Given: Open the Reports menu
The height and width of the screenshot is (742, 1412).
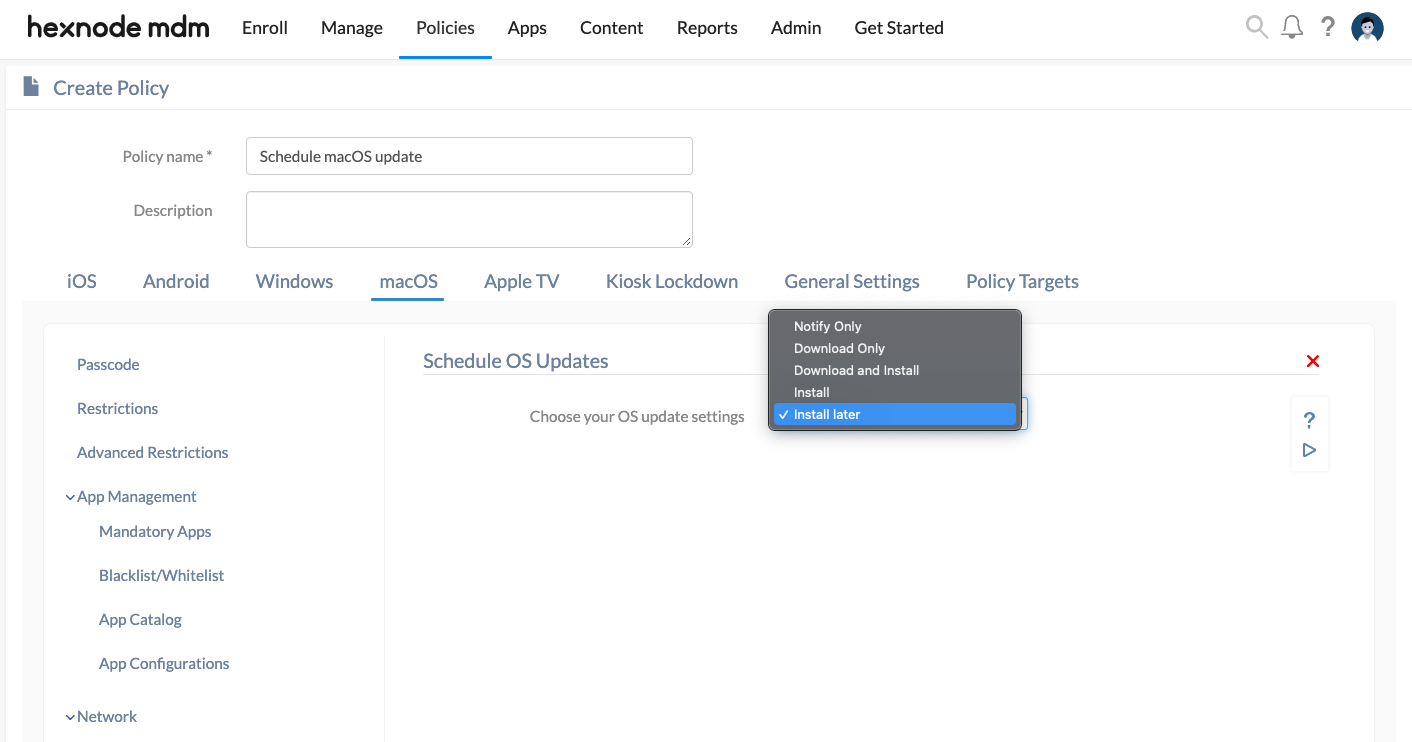Looking at the screenshot, I should pos(707,28).
